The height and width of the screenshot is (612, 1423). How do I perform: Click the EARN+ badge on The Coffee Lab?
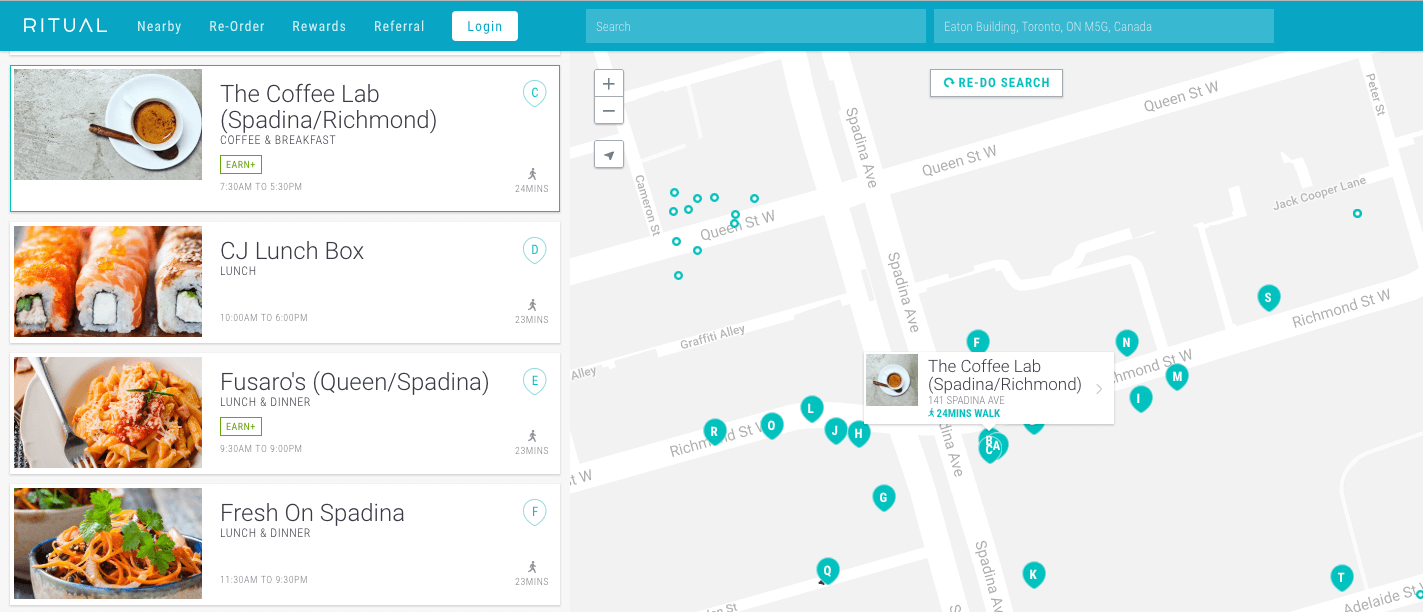[241, 165]
